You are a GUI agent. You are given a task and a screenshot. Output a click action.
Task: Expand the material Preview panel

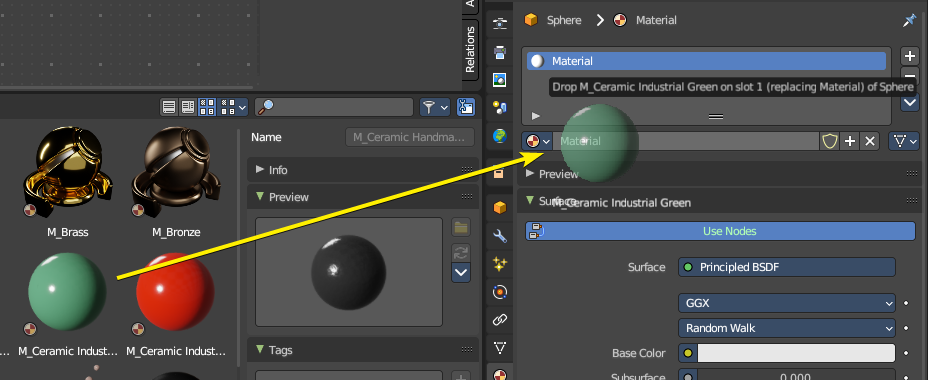(x=529, y=173)
